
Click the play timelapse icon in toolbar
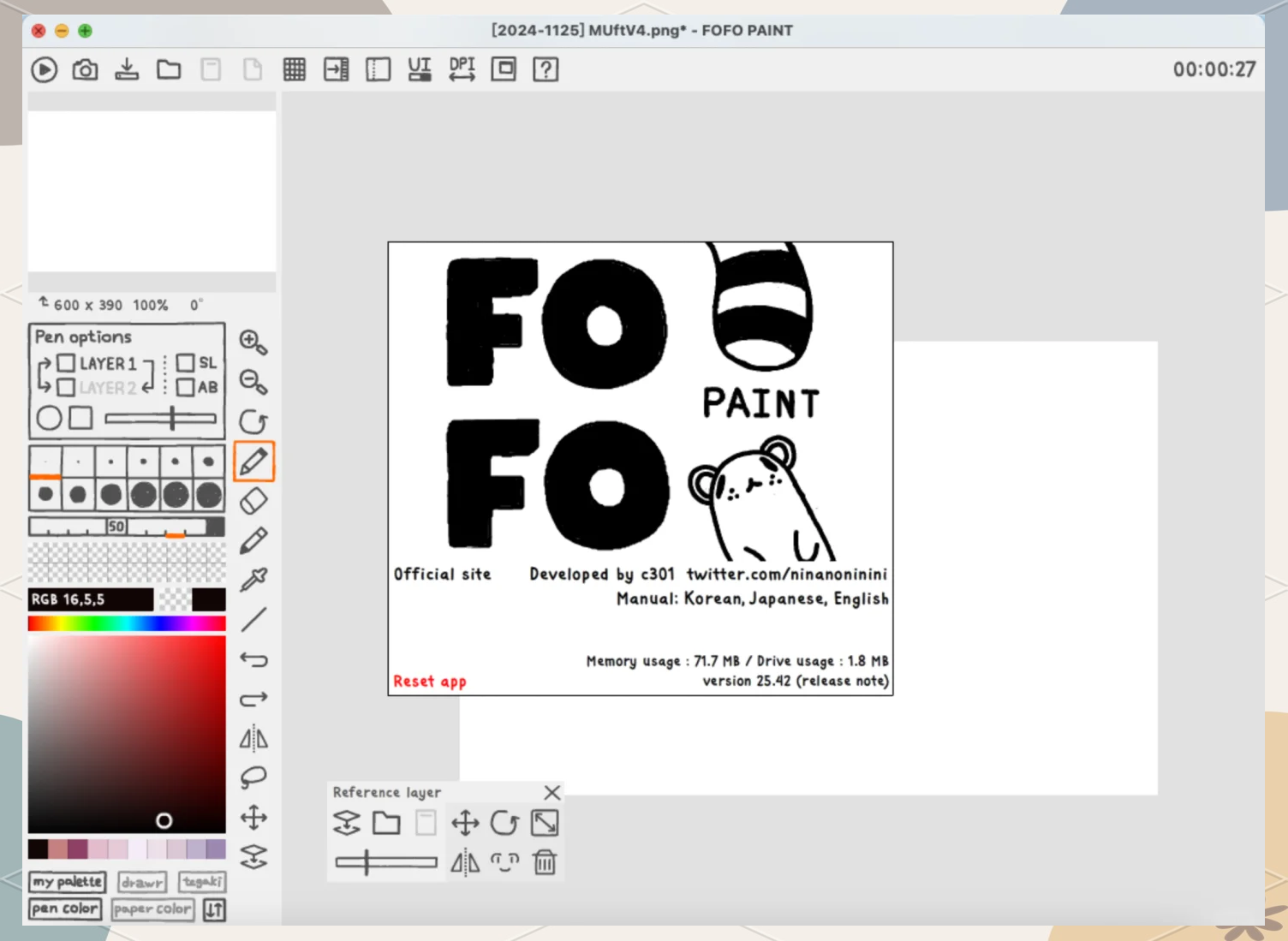click(x=45, y=69)
